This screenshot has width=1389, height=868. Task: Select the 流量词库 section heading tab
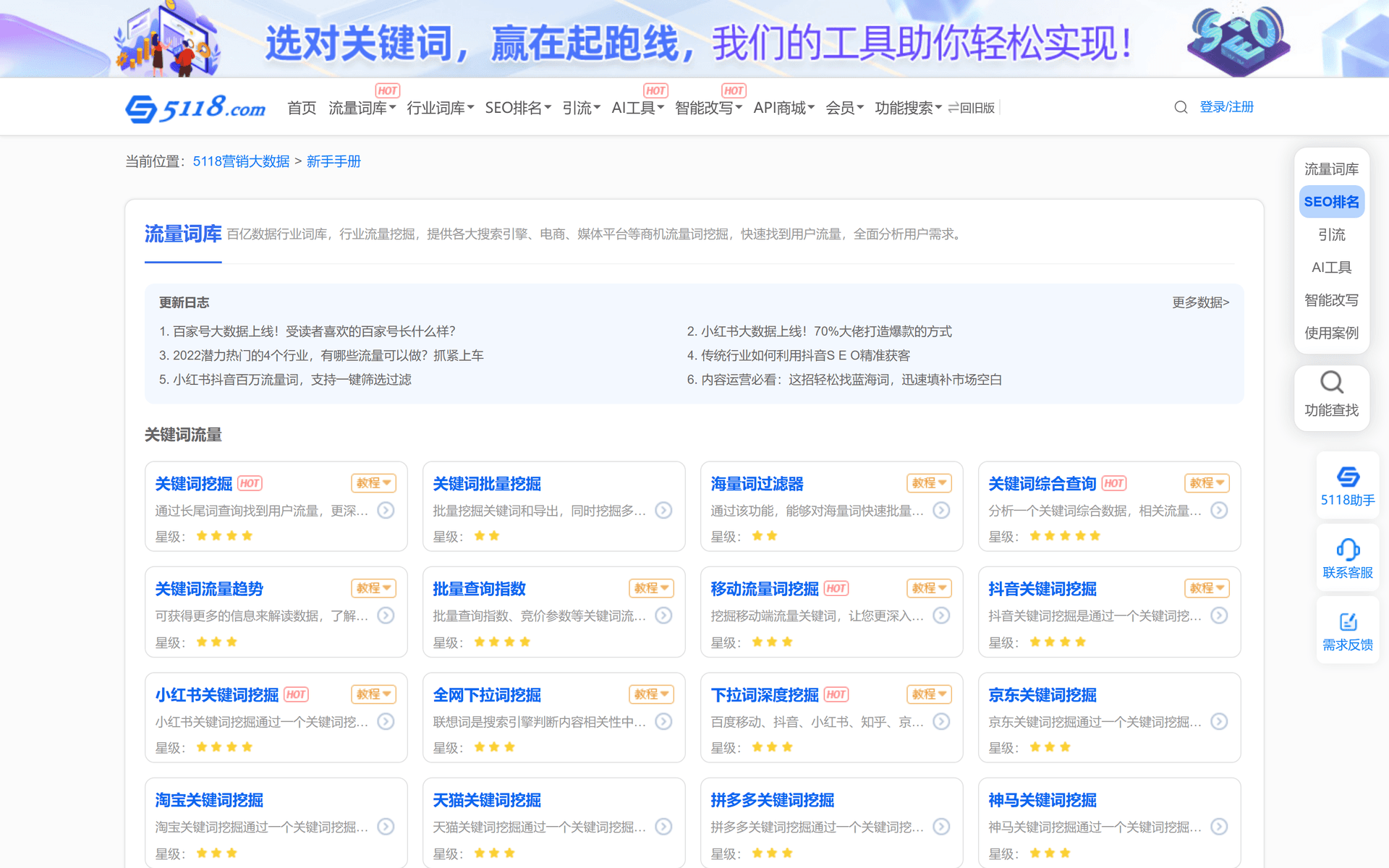click(x=183, y=234)
